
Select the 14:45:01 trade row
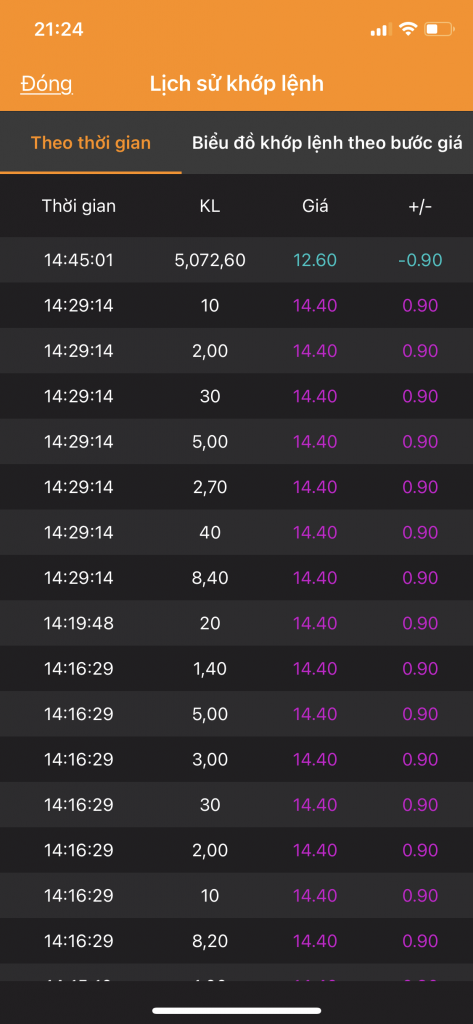(x=236, y=260)
